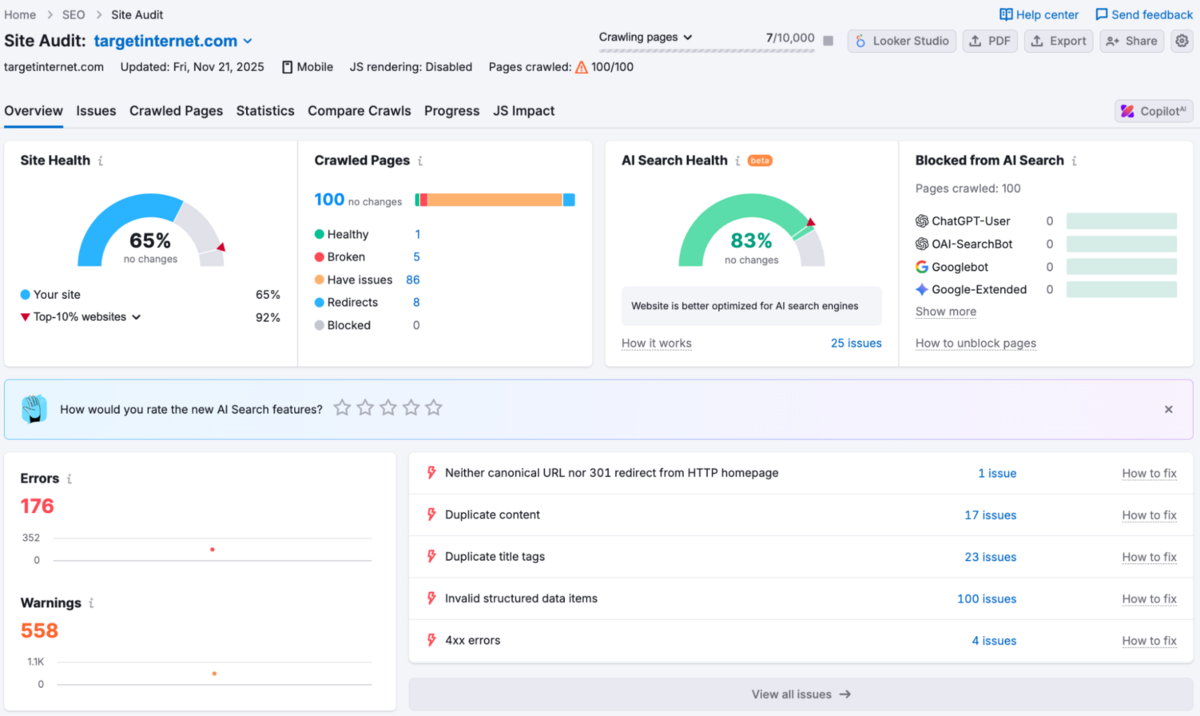Click View all issues button
This screenshot has height=716, width=1200.
[801, 694]
